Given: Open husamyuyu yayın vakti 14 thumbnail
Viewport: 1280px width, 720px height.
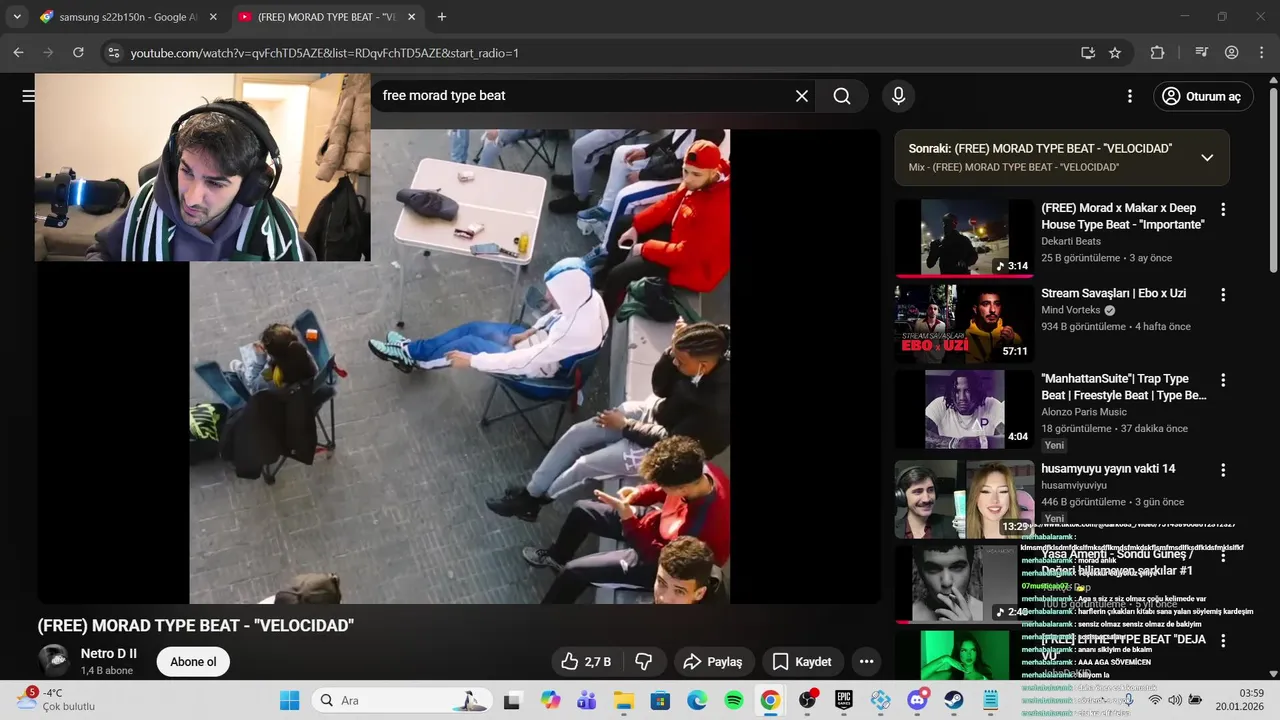Looking at the screenshot, I should tap(964, 499).
